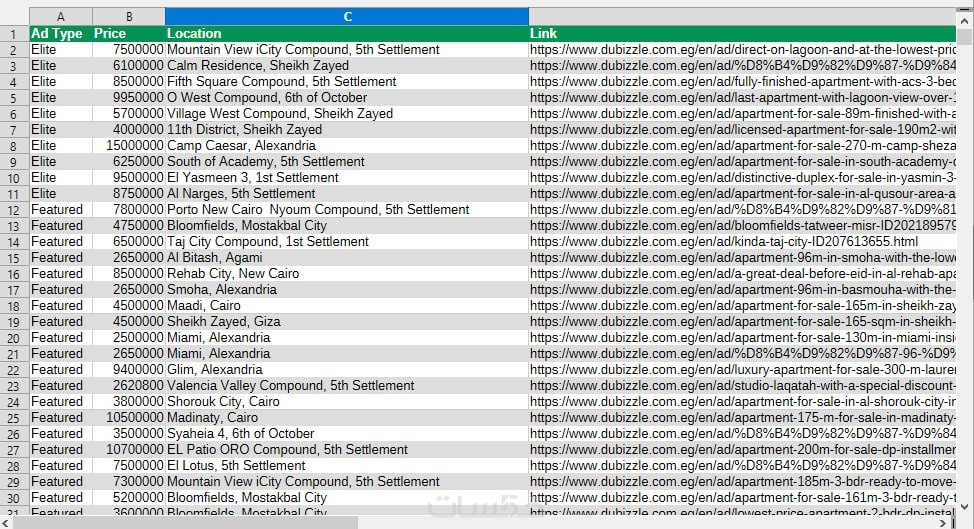This screenshot has width=974, height=529.
Task: Click price cell 10700000
Action: (x=129, y=450)
